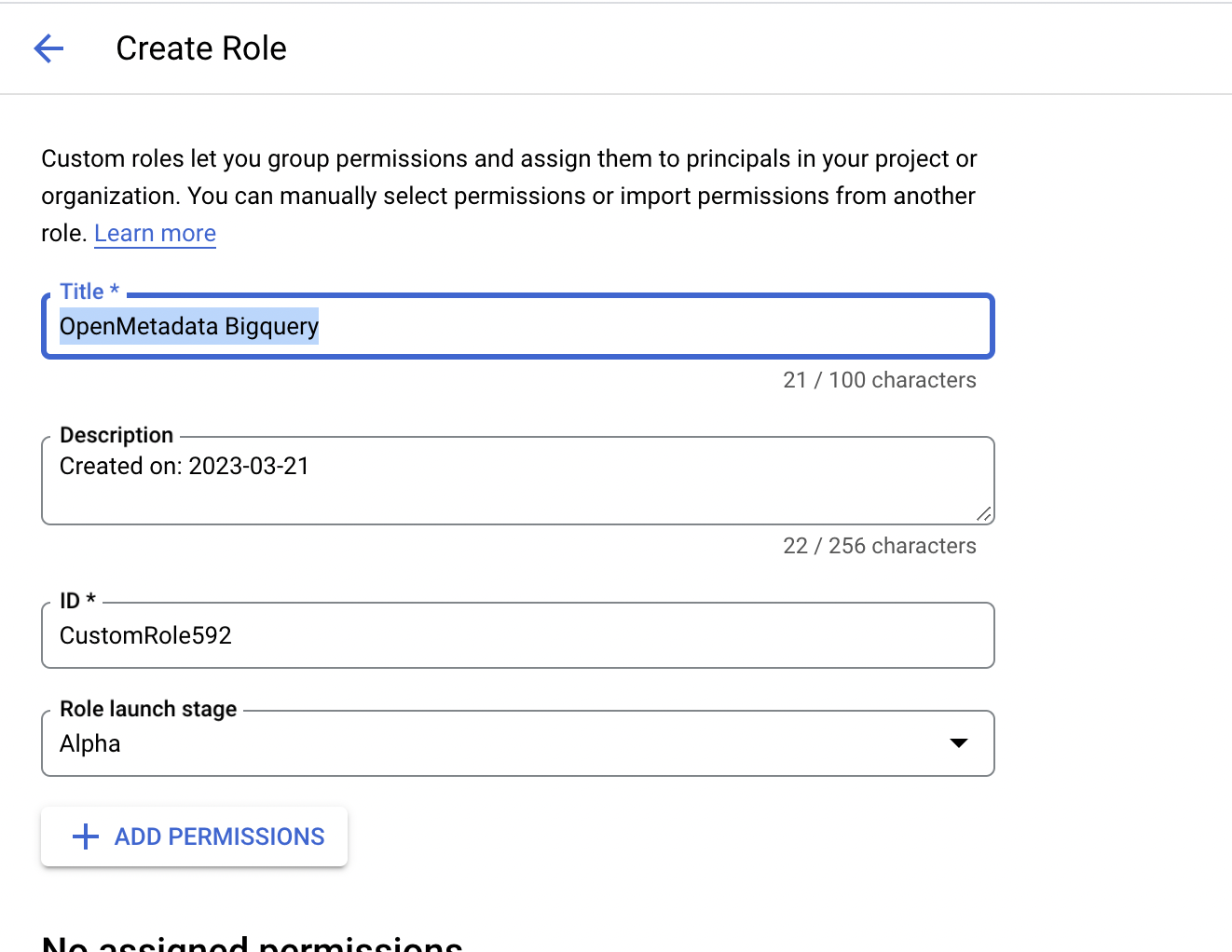Click the 22/256 character counter under Description

pyautogui.click(x=879, y=546)
